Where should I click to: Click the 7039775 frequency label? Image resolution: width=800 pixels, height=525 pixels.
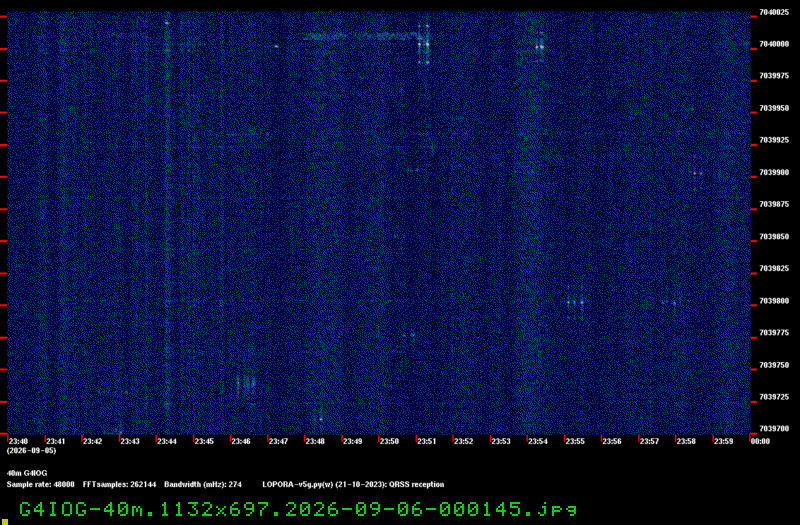[x=774, y=333]
